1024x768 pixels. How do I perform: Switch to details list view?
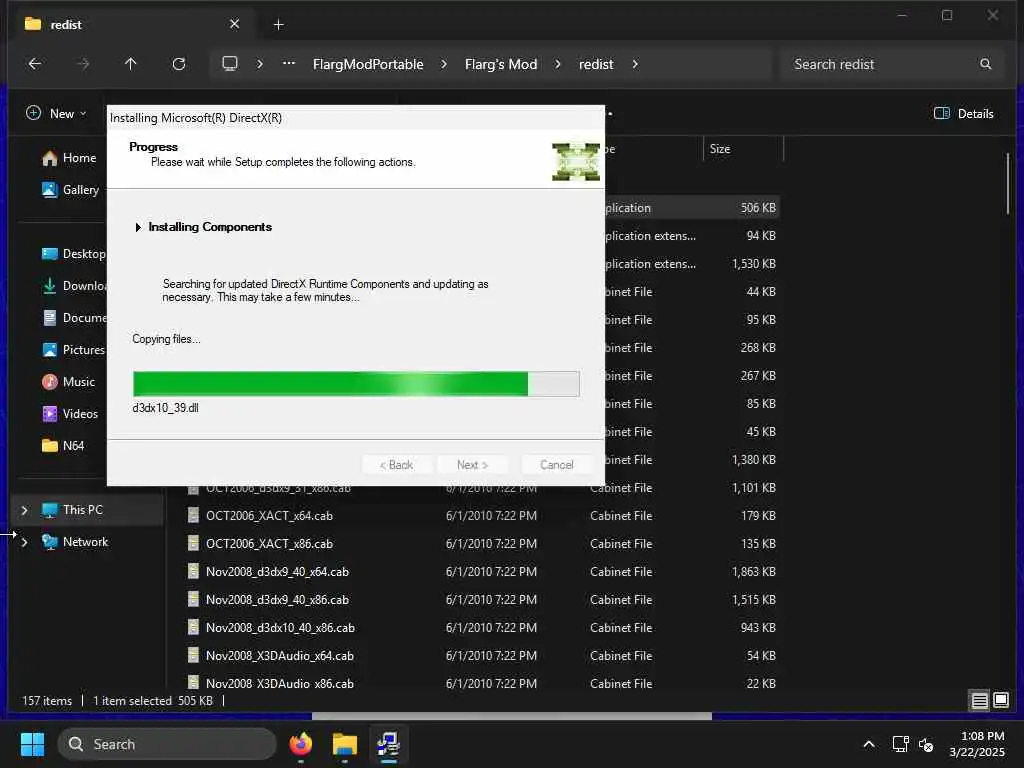(x=980, y=701)
